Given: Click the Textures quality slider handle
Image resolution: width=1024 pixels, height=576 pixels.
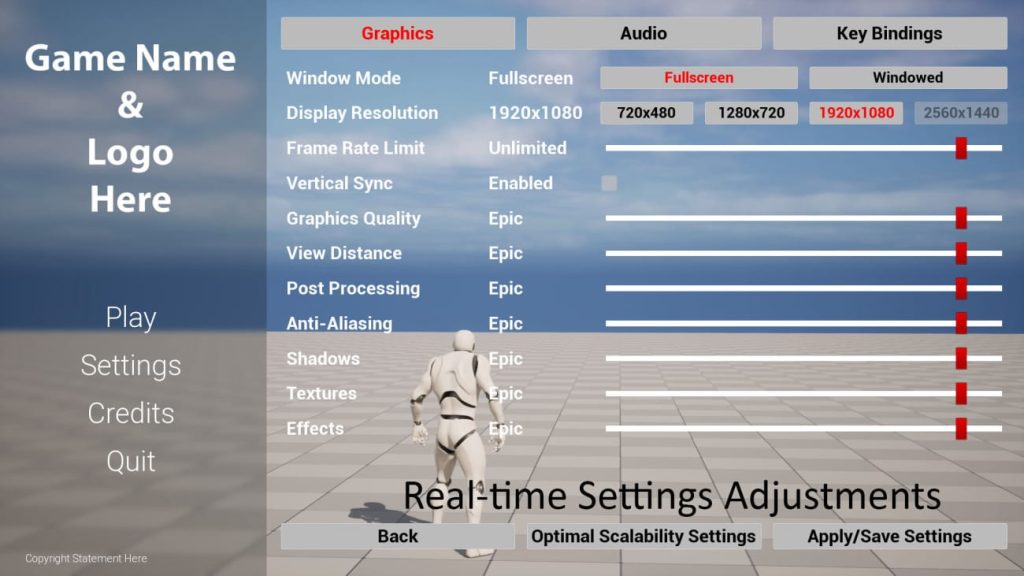Looking at the screenshot, I should point(961,393).
